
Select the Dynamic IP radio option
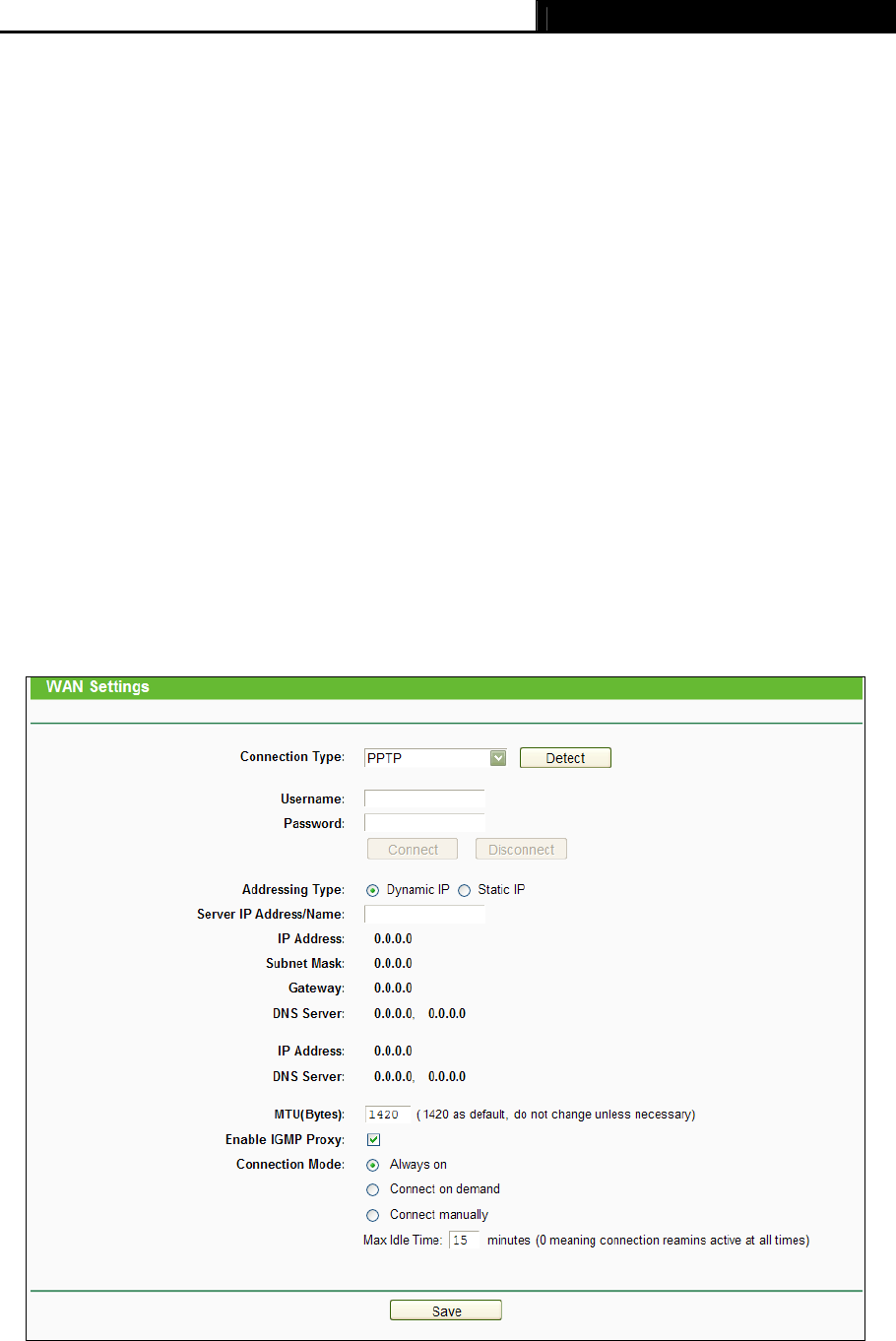tap(373, 890)
